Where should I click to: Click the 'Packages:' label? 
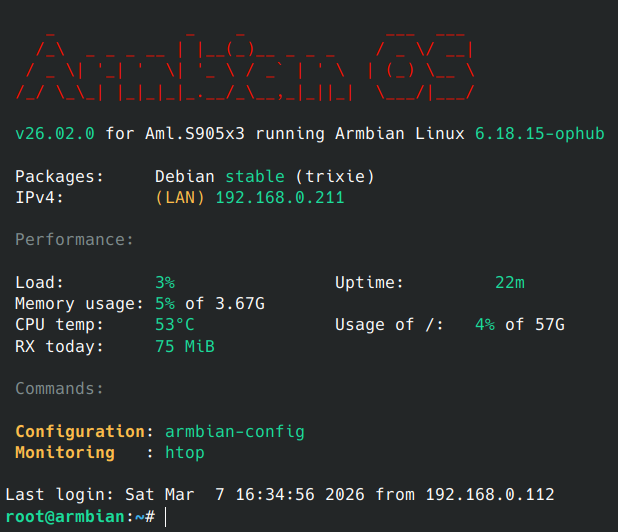59,177
